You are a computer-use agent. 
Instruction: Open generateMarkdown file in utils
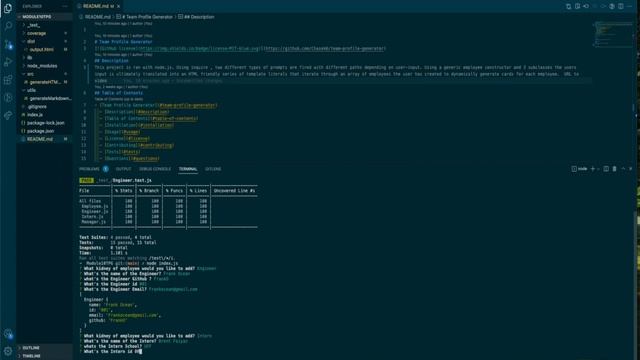point(44,98)
